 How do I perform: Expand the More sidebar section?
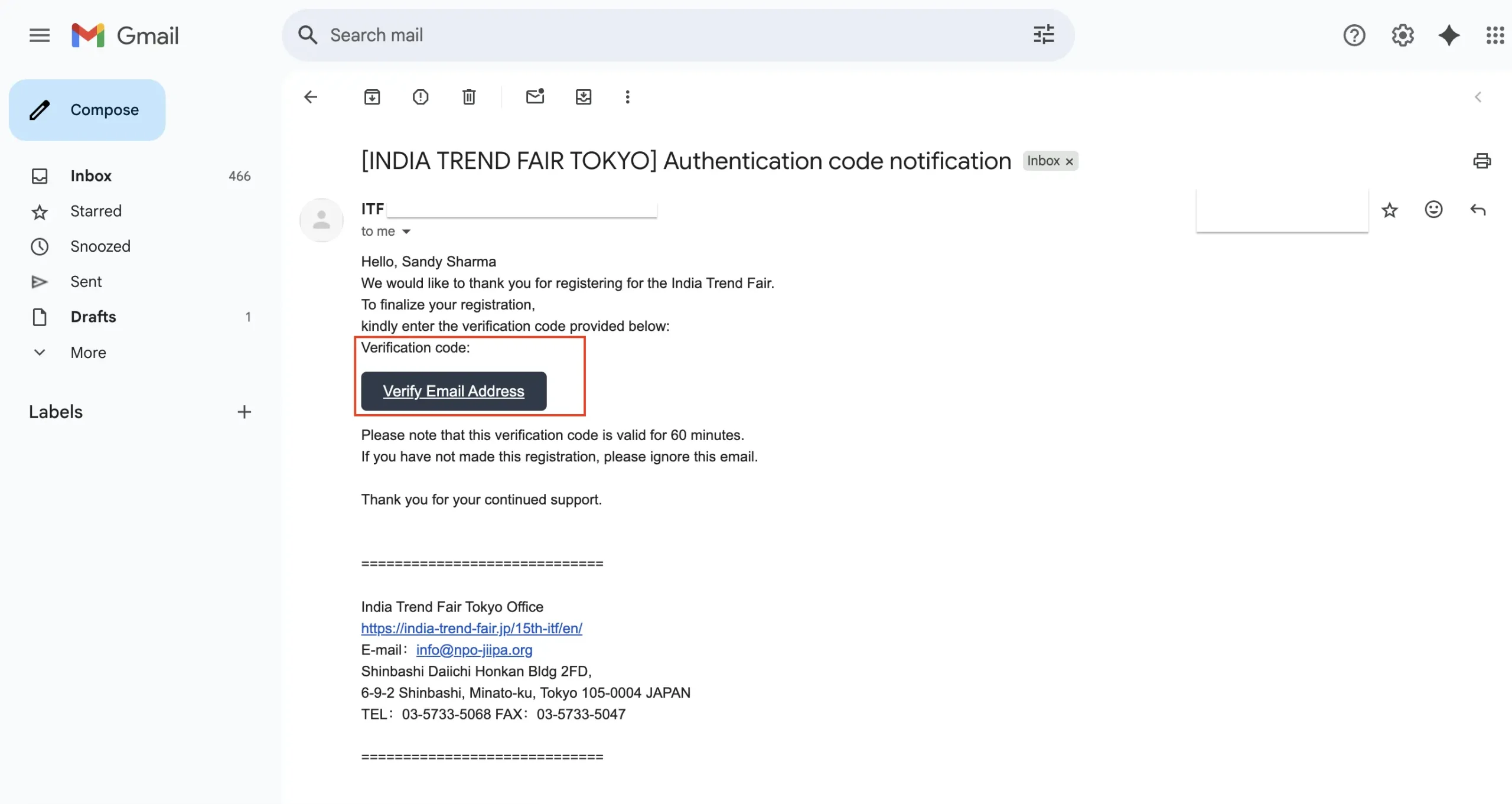(x=89, y=353)
